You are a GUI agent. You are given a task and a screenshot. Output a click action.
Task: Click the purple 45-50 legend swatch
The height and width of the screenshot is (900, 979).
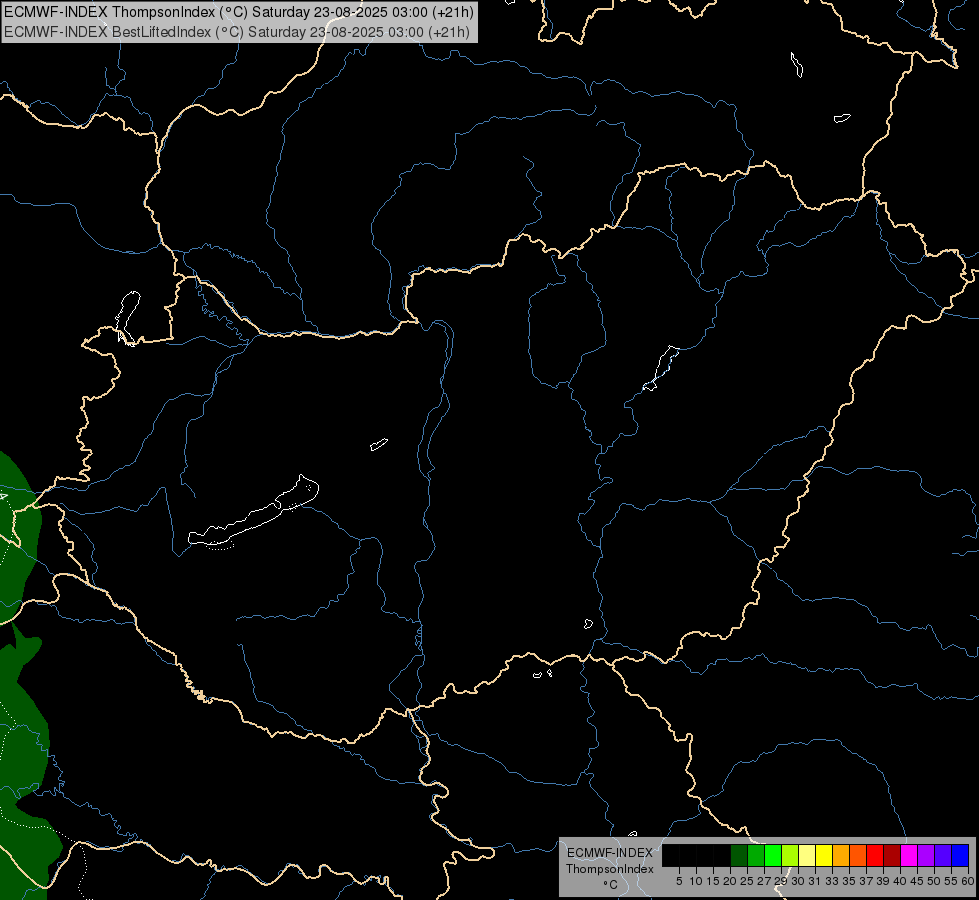[x=926, y=855]
